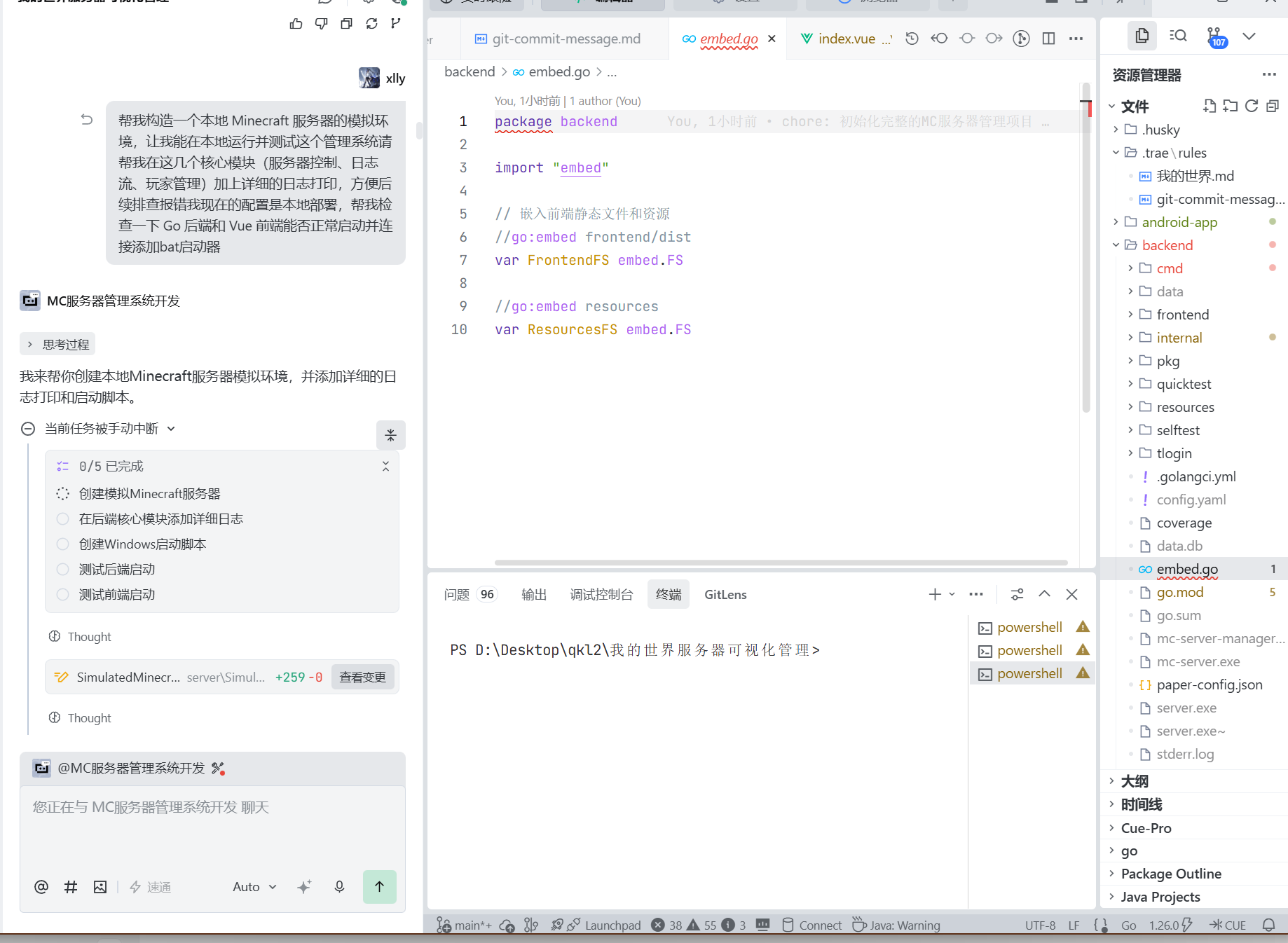
Task: Collapse all folders in explorer
Action: coord(1273,106)
